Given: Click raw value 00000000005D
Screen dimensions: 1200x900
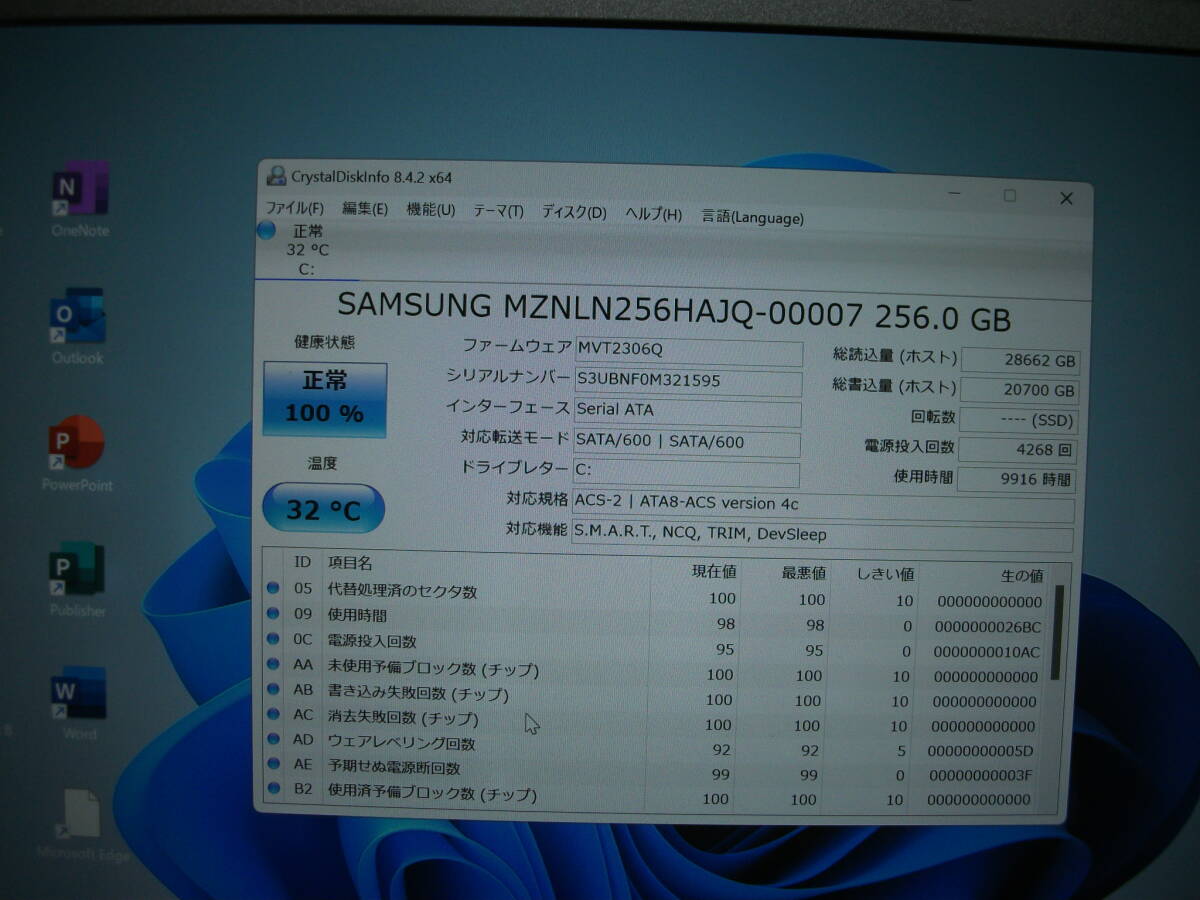Looking at the screenshot, I should 979,752.
